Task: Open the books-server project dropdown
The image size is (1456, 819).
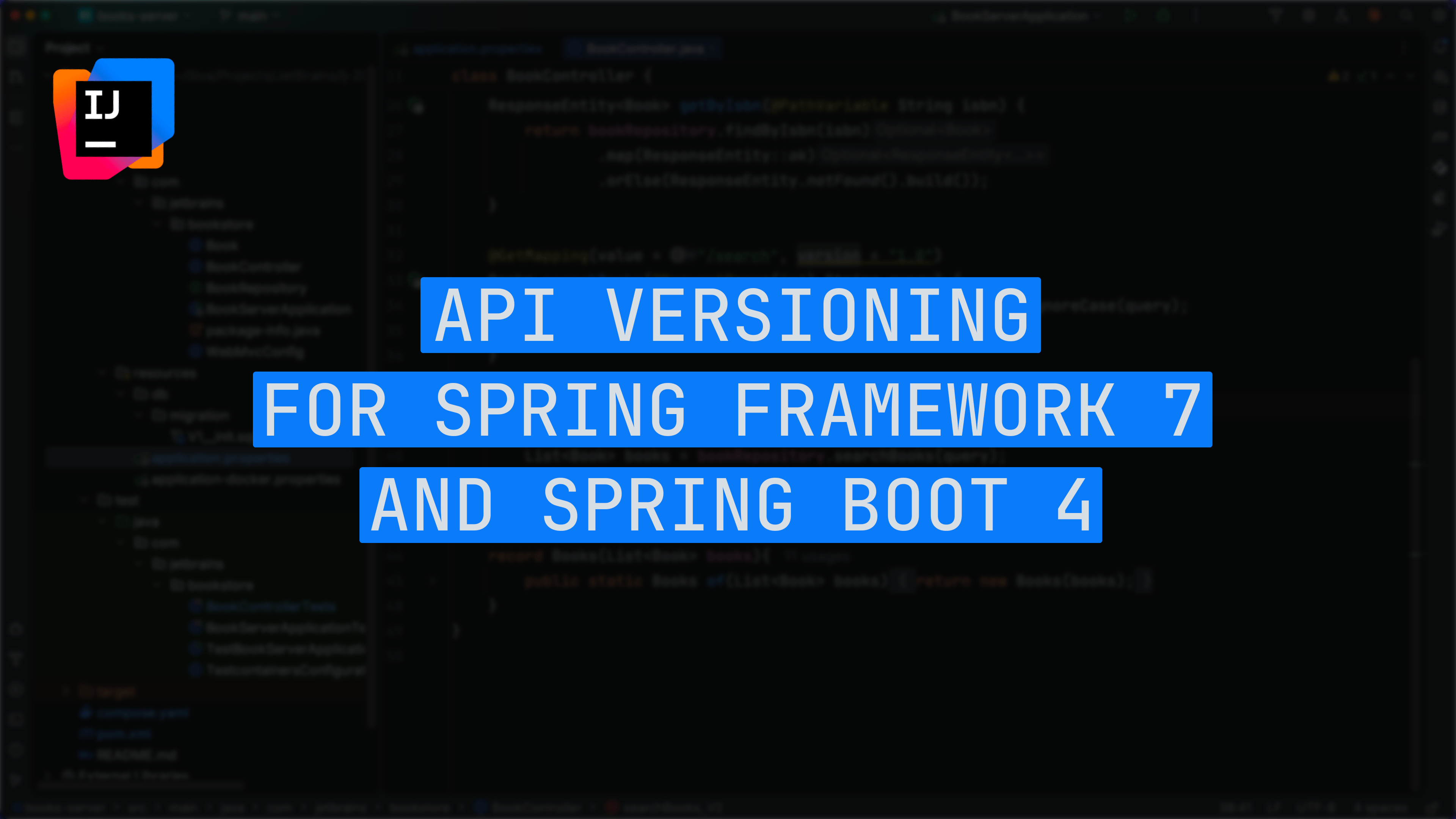Action: point(138,16)
